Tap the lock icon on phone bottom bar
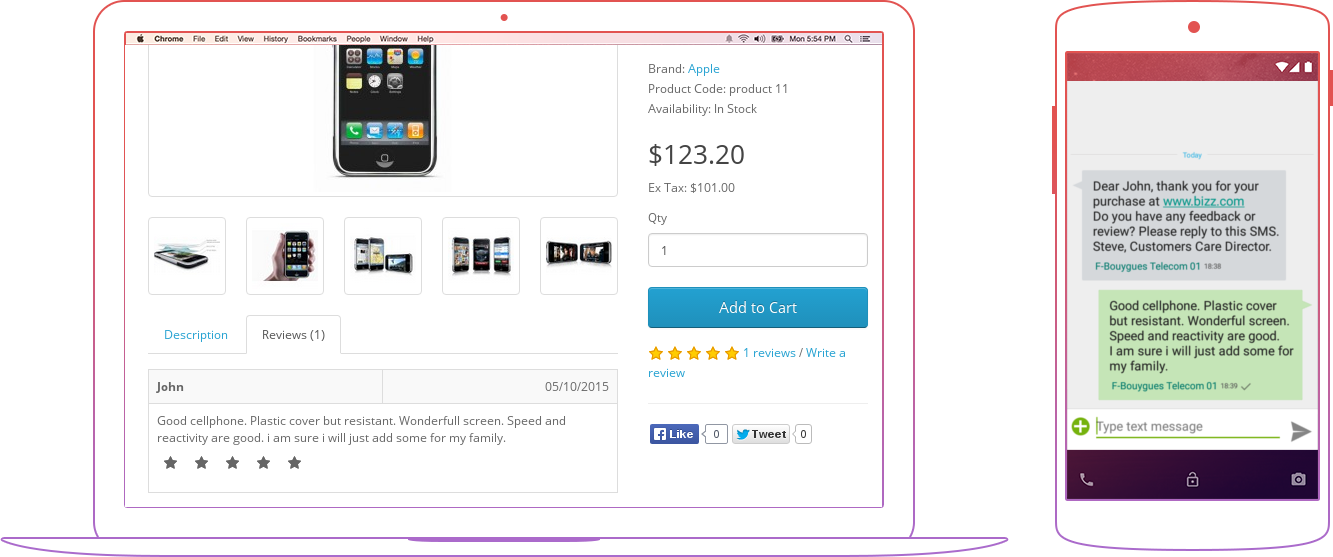 [1192, 480]
